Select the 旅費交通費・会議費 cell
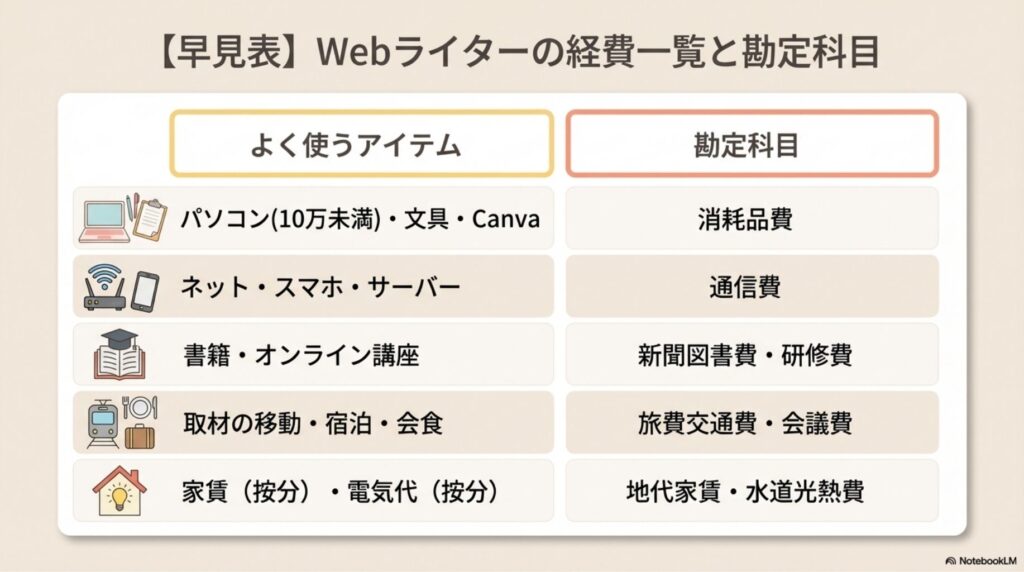This screenshot has height=572, width=1024. click(752, 423)
